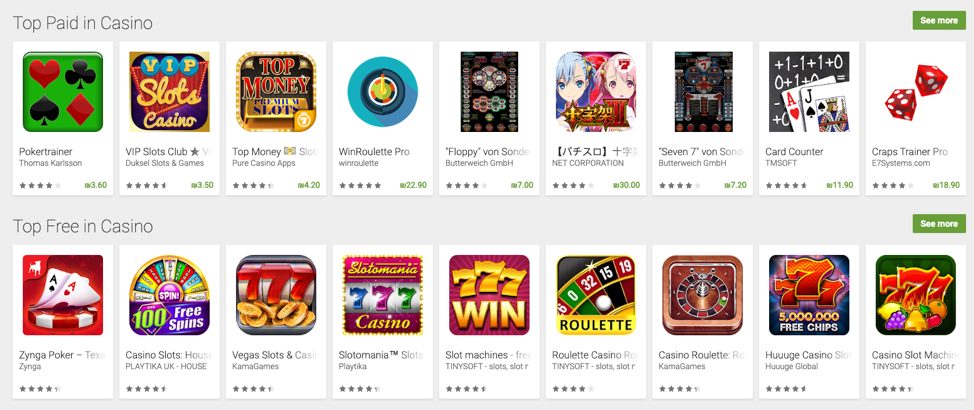This screenshot has width=974, height=410.
Task: Open the Thomas Karlsson developer link
Action: click(50, 163)
